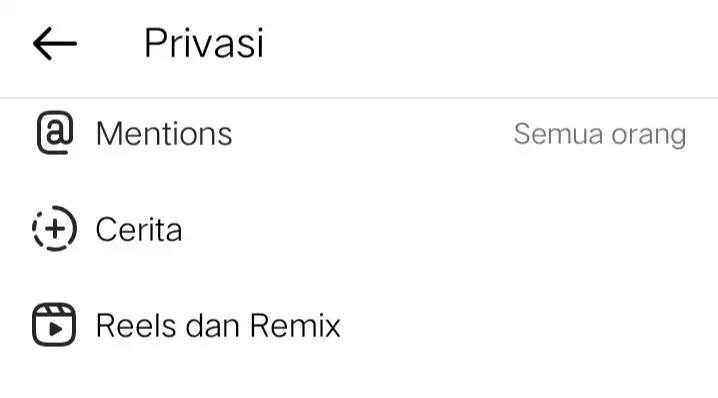Choose the story (Cerita) option icon
This screenshot has height=398, width=718.
point(54,229)
